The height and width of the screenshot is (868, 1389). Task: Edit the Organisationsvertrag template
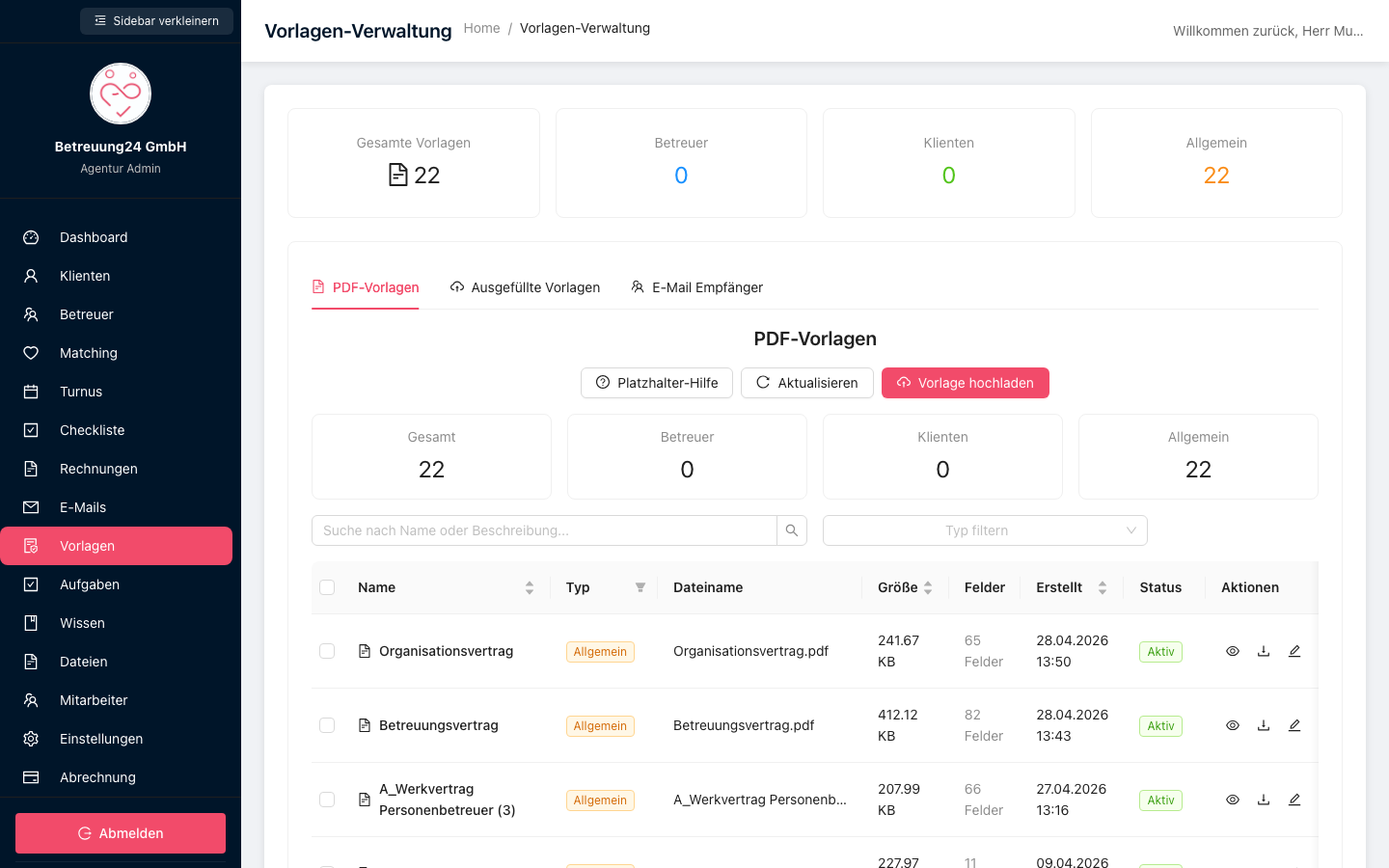[1294, 651]
